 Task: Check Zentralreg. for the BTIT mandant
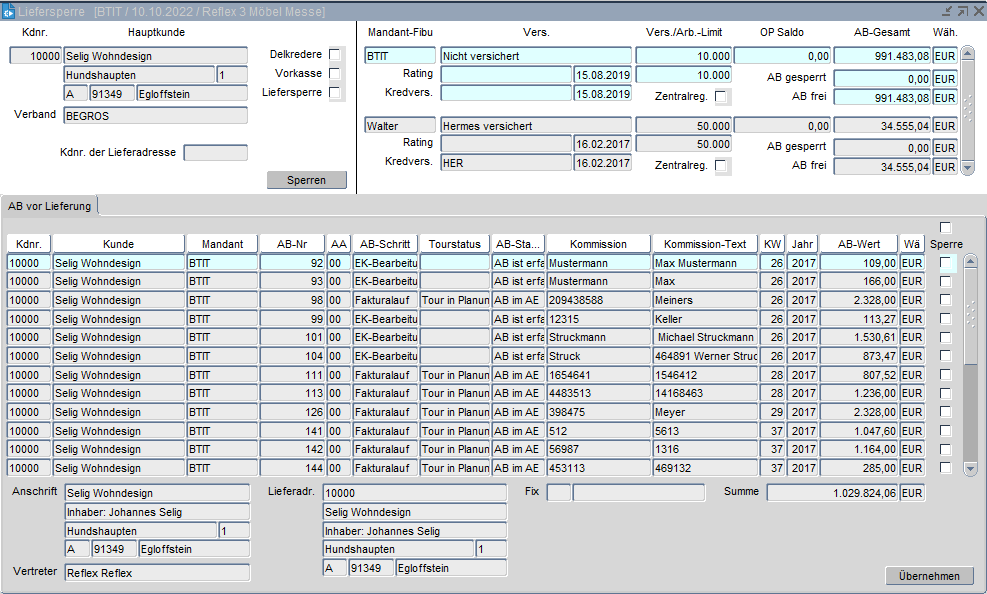point(722,96)
